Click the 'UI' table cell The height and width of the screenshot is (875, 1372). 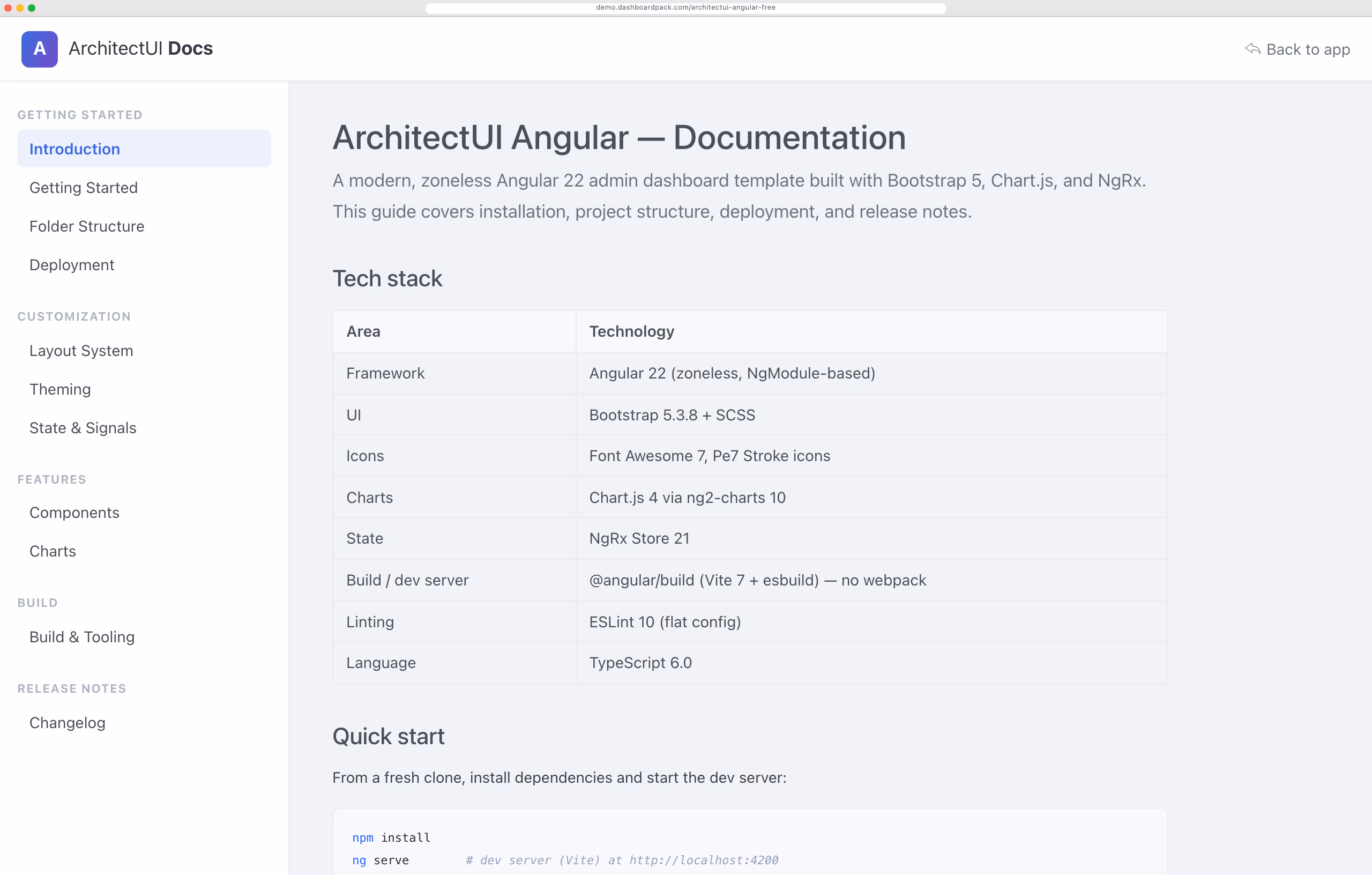(x=454, y=415)
